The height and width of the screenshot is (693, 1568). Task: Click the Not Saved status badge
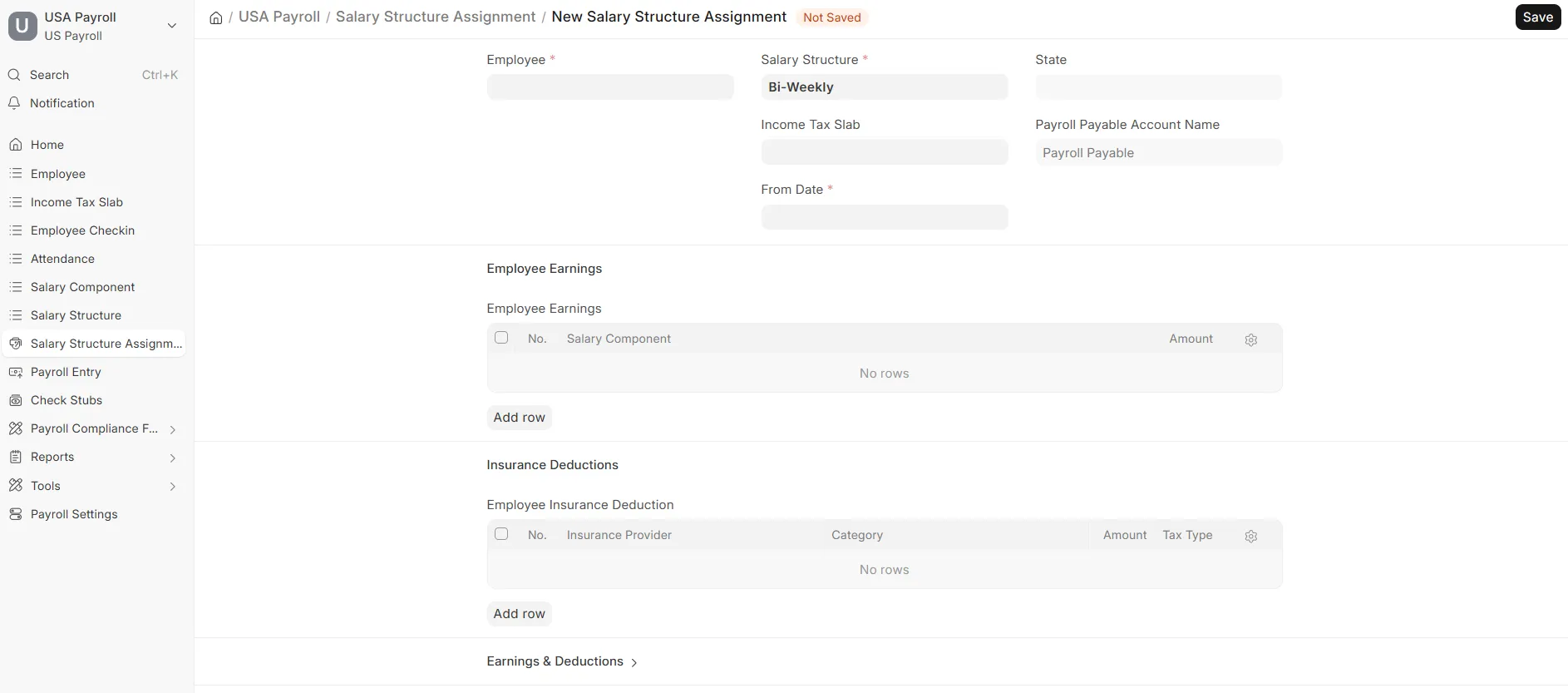click(x=832, y=17)
